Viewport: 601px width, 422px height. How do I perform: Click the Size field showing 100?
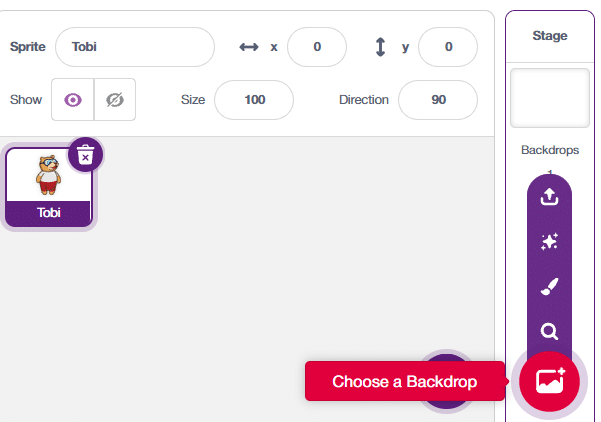[254, 100]
